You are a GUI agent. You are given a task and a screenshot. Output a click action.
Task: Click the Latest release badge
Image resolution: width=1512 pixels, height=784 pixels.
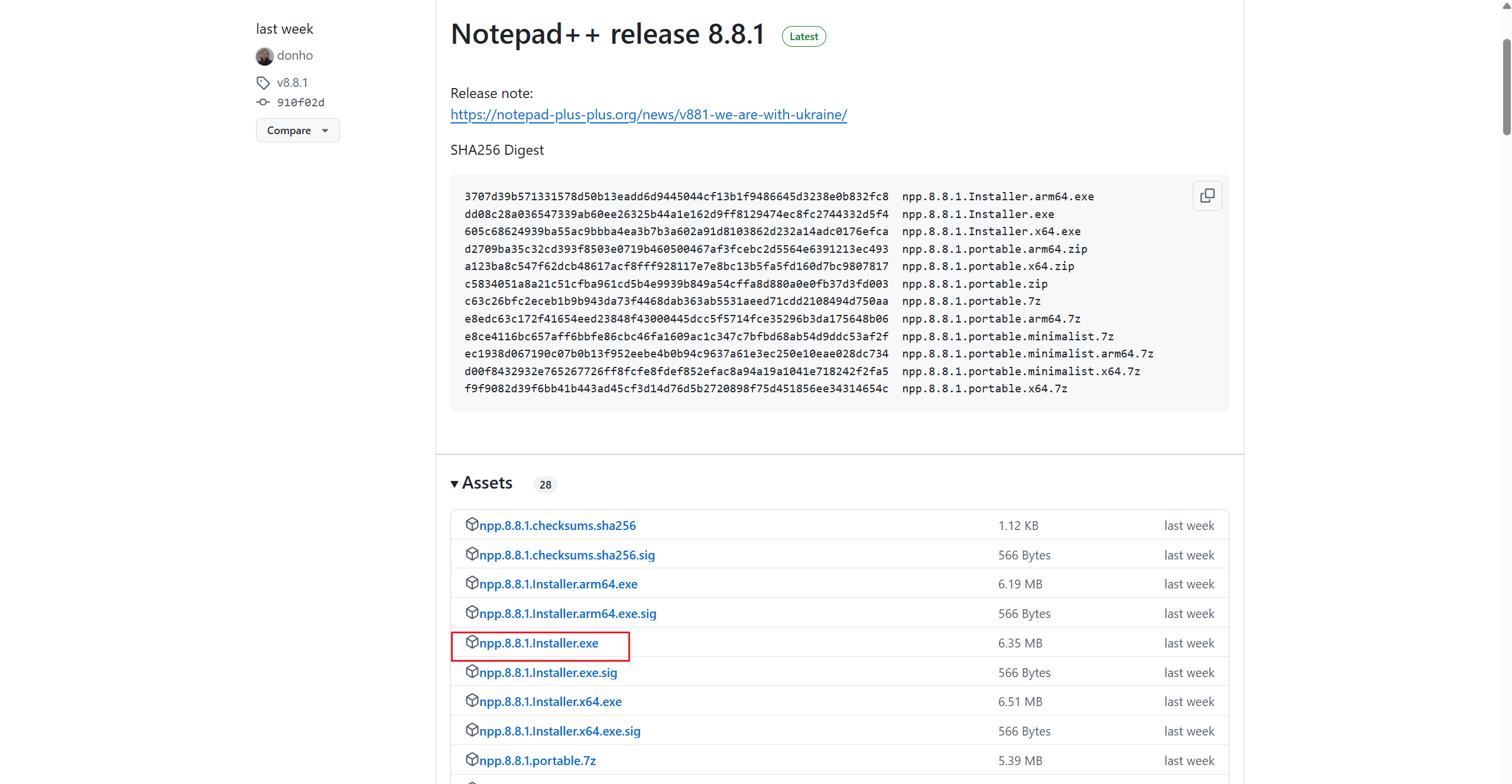click(x=803, y=37)
